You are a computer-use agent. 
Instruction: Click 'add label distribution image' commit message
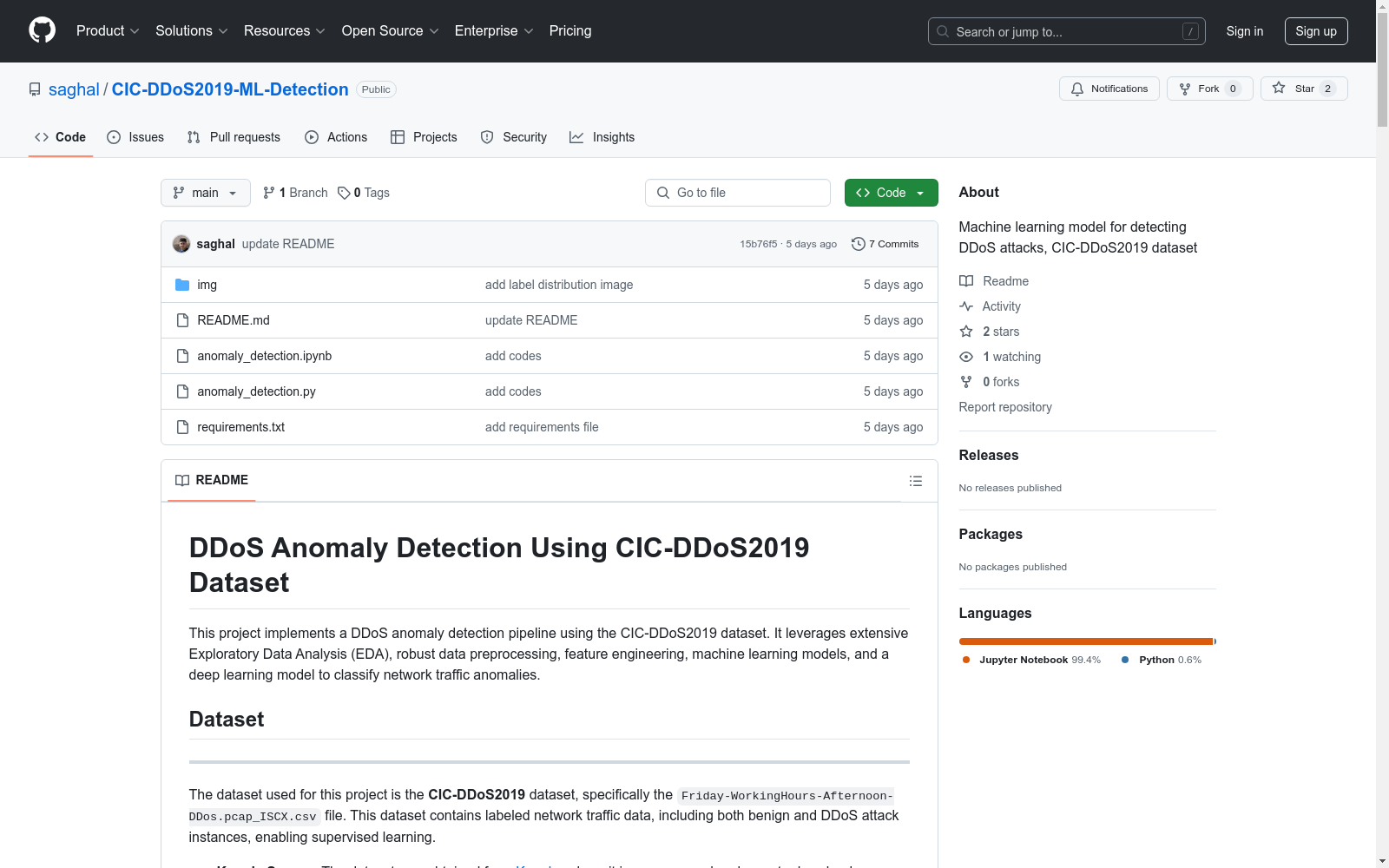[x=559, y=285]
